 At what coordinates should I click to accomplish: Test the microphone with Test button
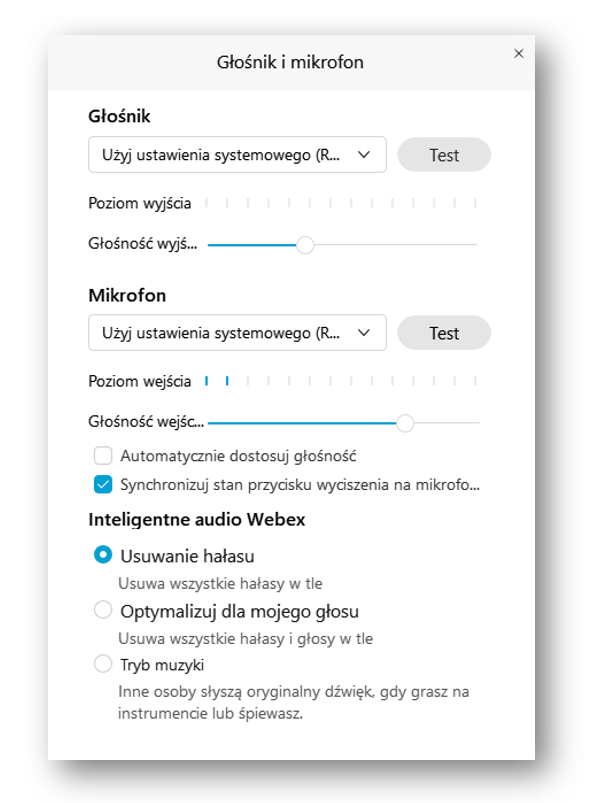pyautogui.click(x=444, y=333)
